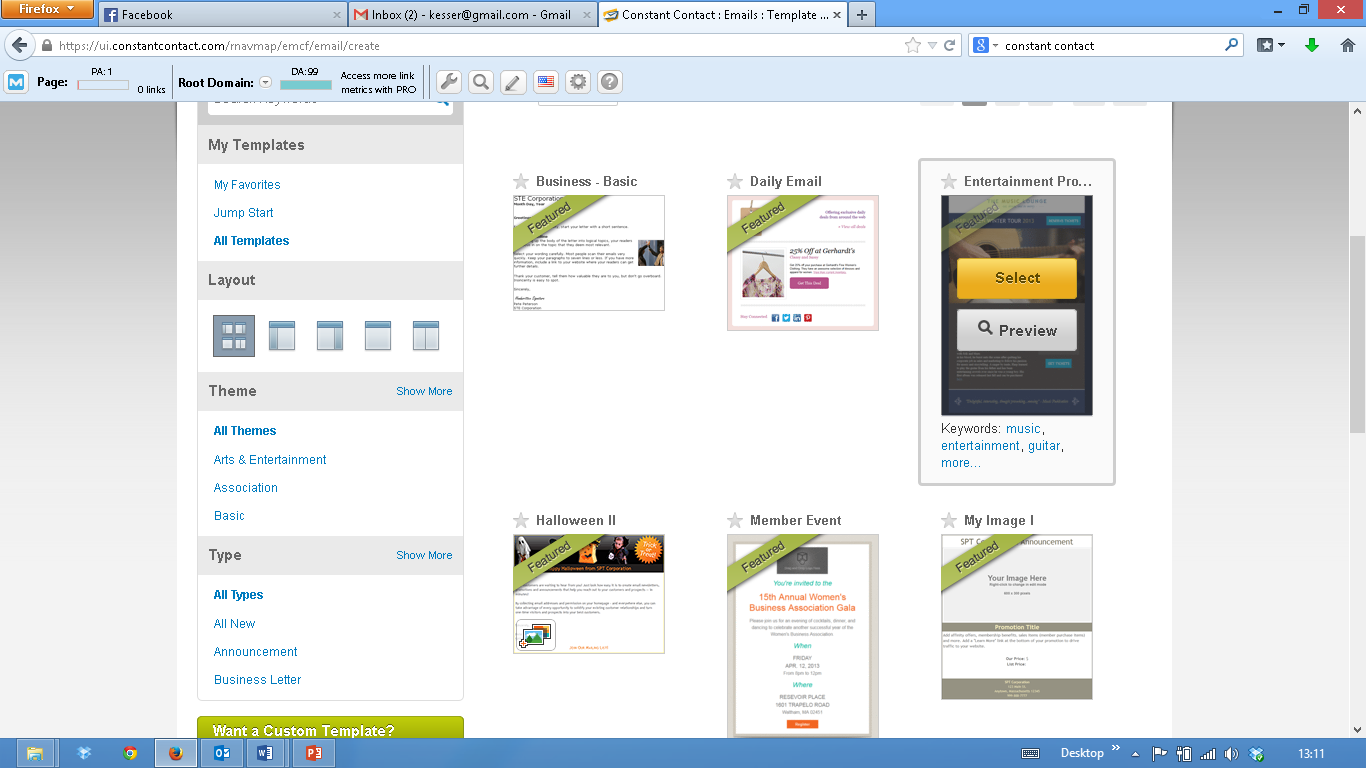
Task: Open the Root Domain dropdown arrow
Action: 266,83
